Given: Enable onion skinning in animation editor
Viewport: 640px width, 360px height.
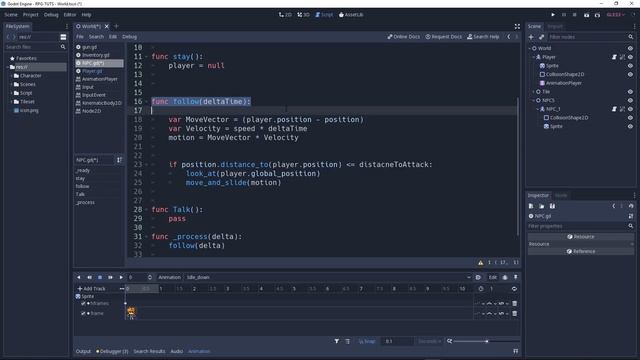Looking at the screenshot, I should tap(505, 278).
